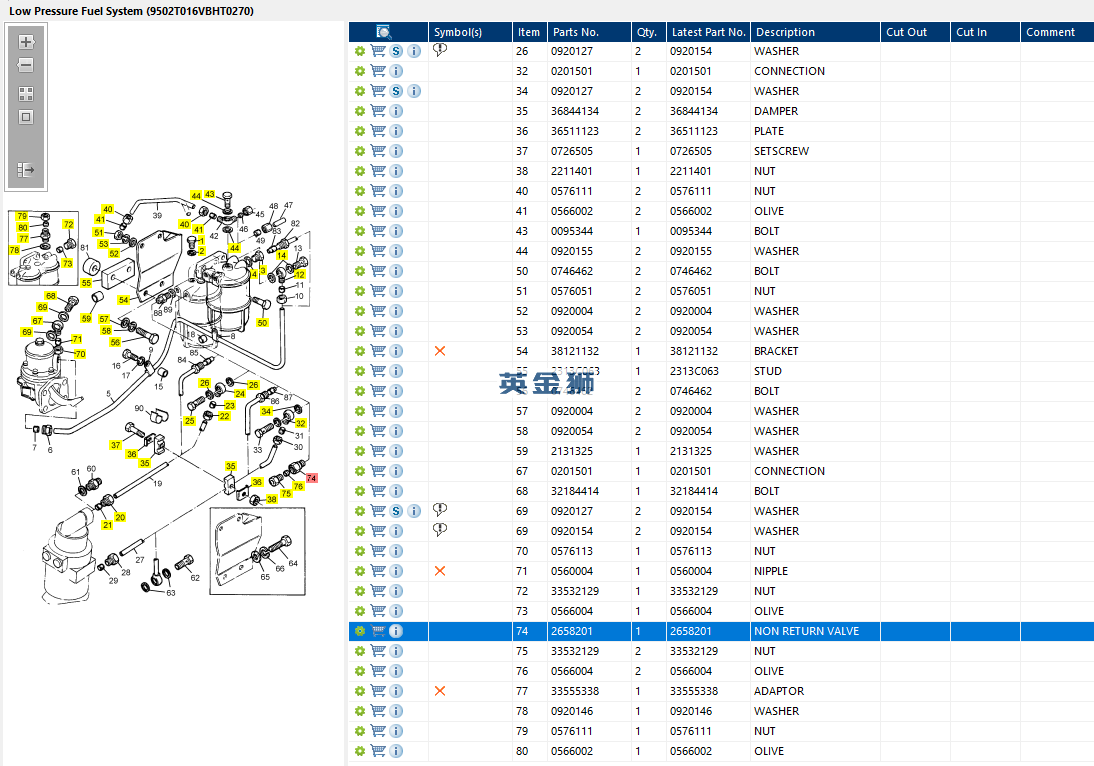1094x766 pixels.
Task: Select the yellow 54 callout in diagram
Action: pos(123,300)
